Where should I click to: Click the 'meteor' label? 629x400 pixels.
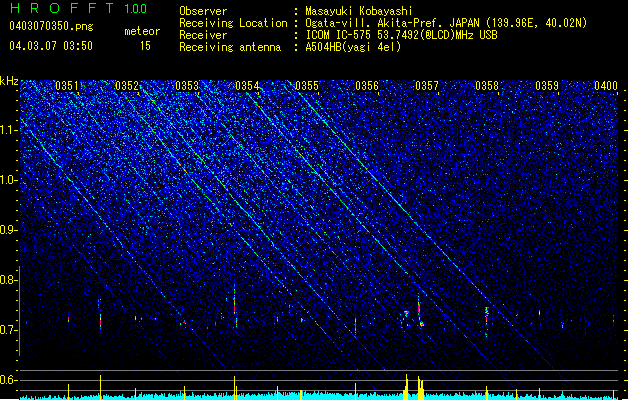[x=142, y=31]
